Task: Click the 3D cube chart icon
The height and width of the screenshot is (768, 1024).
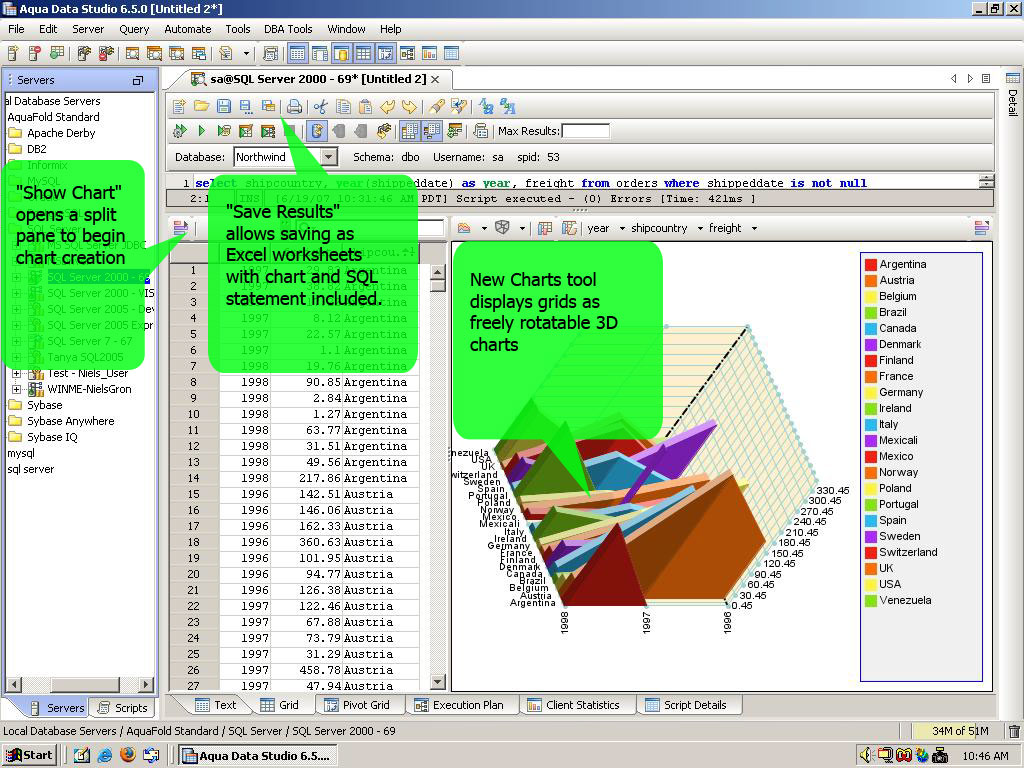Action: [502, 227]
